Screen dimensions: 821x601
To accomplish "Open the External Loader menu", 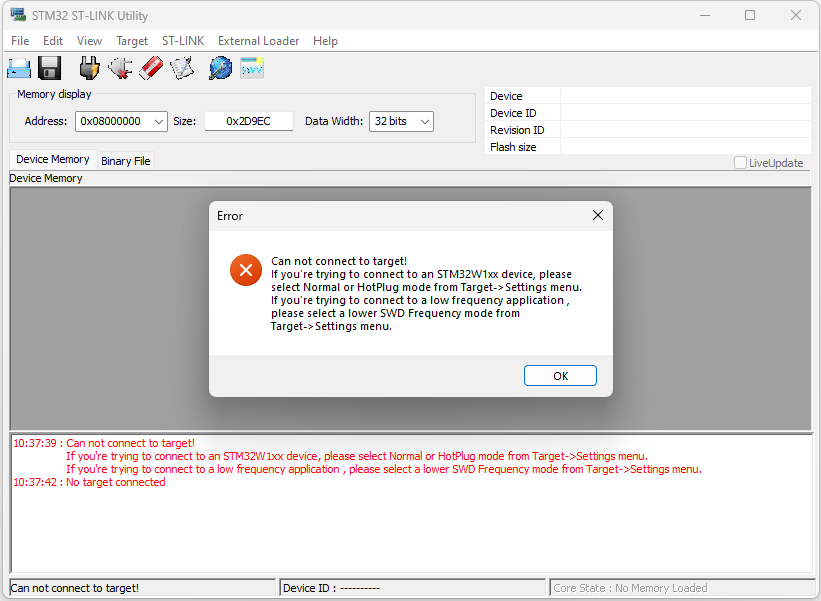I will (259, 41).
